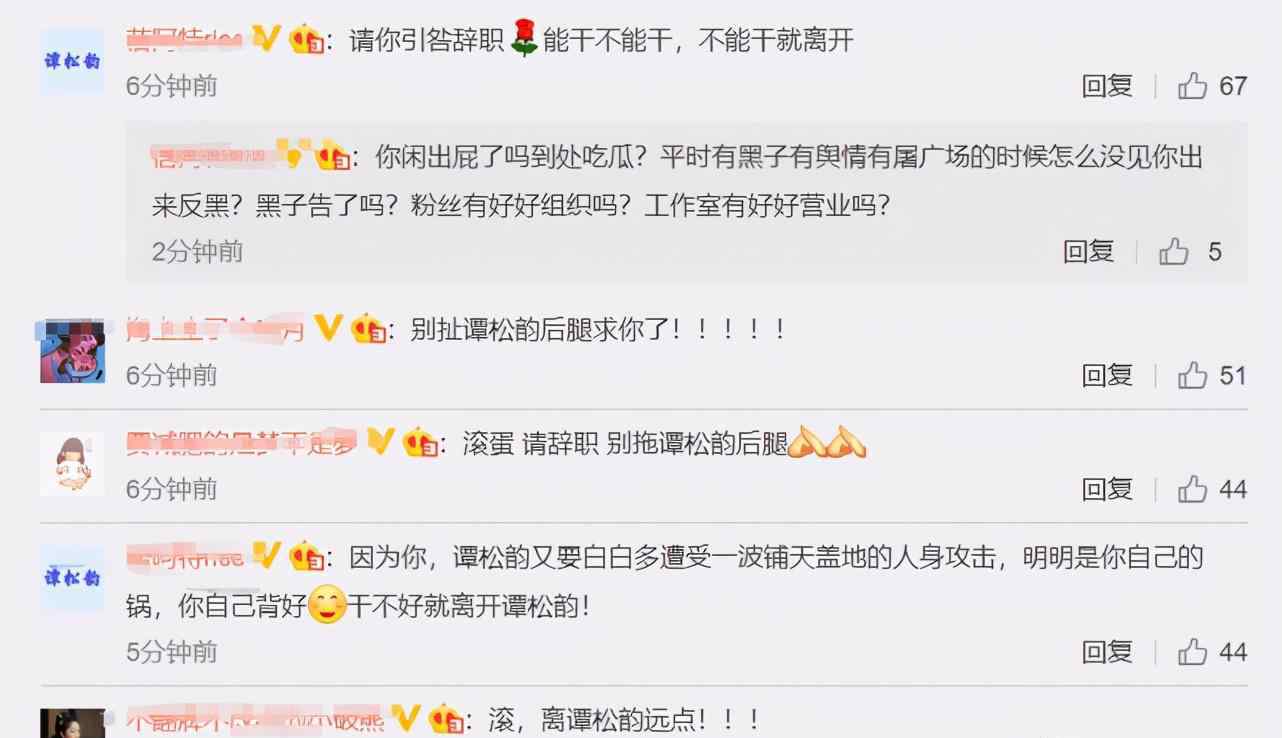
Task: Reply to the nested '你闲出屁了吗' comment
Action: click(x=1089, y=251)
